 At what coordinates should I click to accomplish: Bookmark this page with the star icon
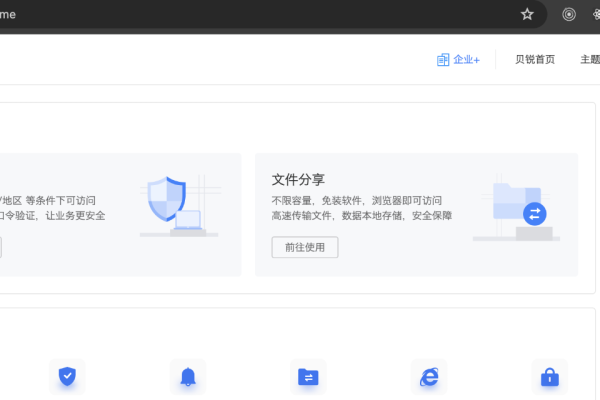coord(527,15)
